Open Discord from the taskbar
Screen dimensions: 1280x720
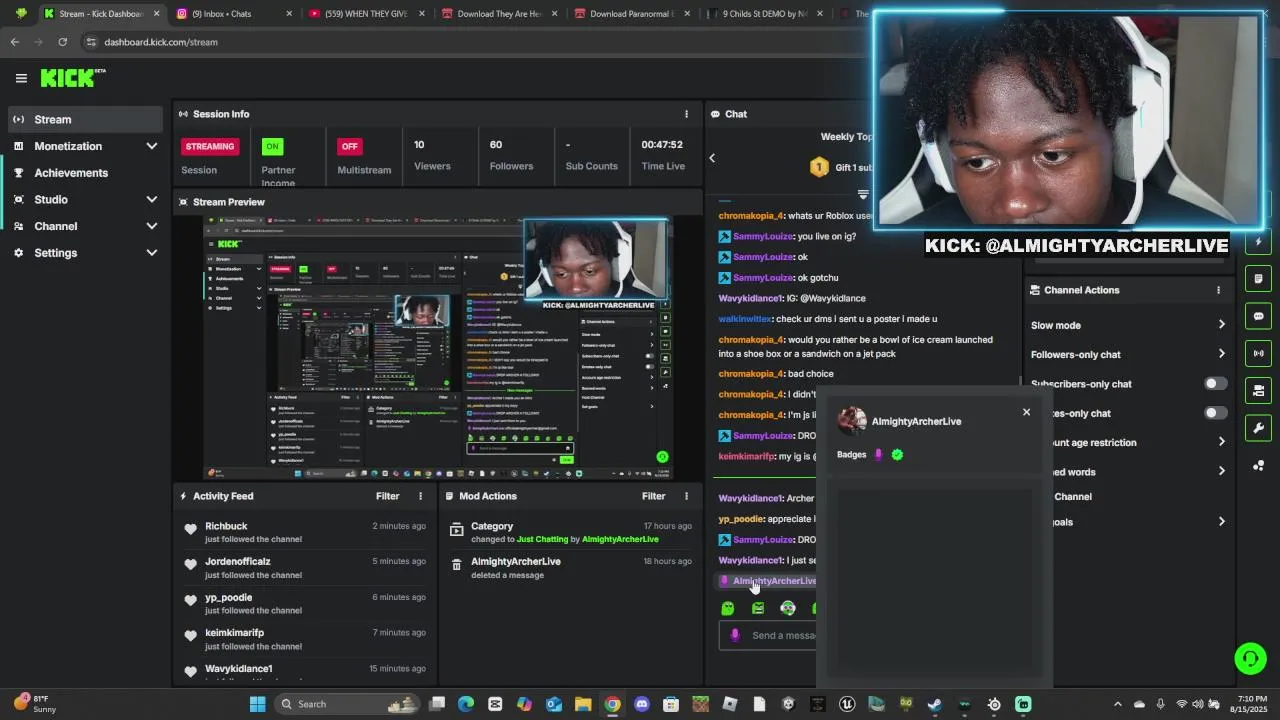(642, 704)
